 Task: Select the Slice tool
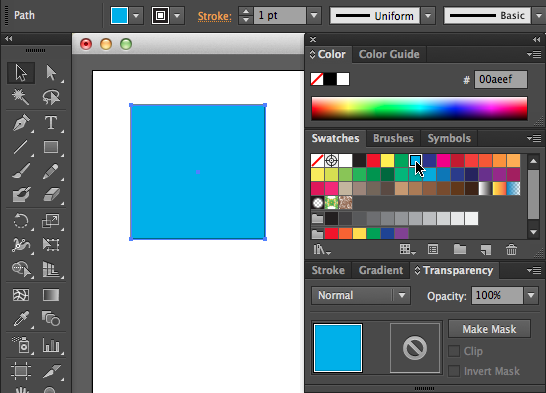click(x=51, y=370)
